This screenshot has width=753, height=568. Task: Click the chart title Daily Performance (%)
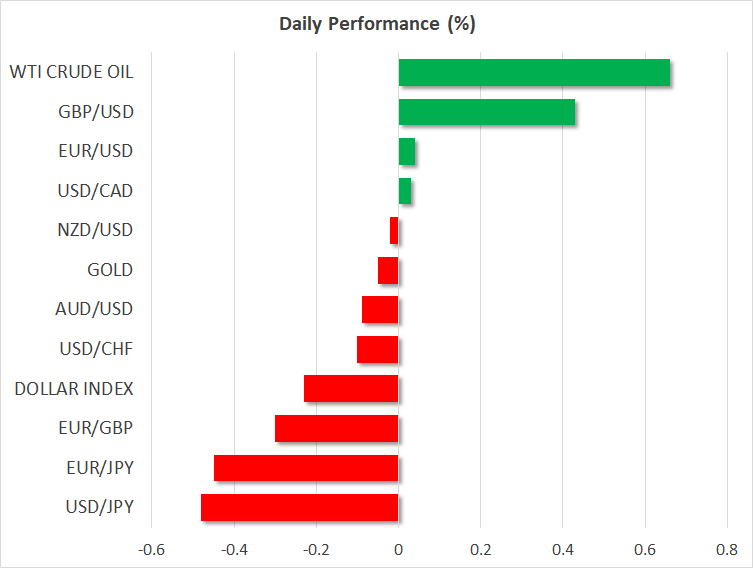(376, 24)
